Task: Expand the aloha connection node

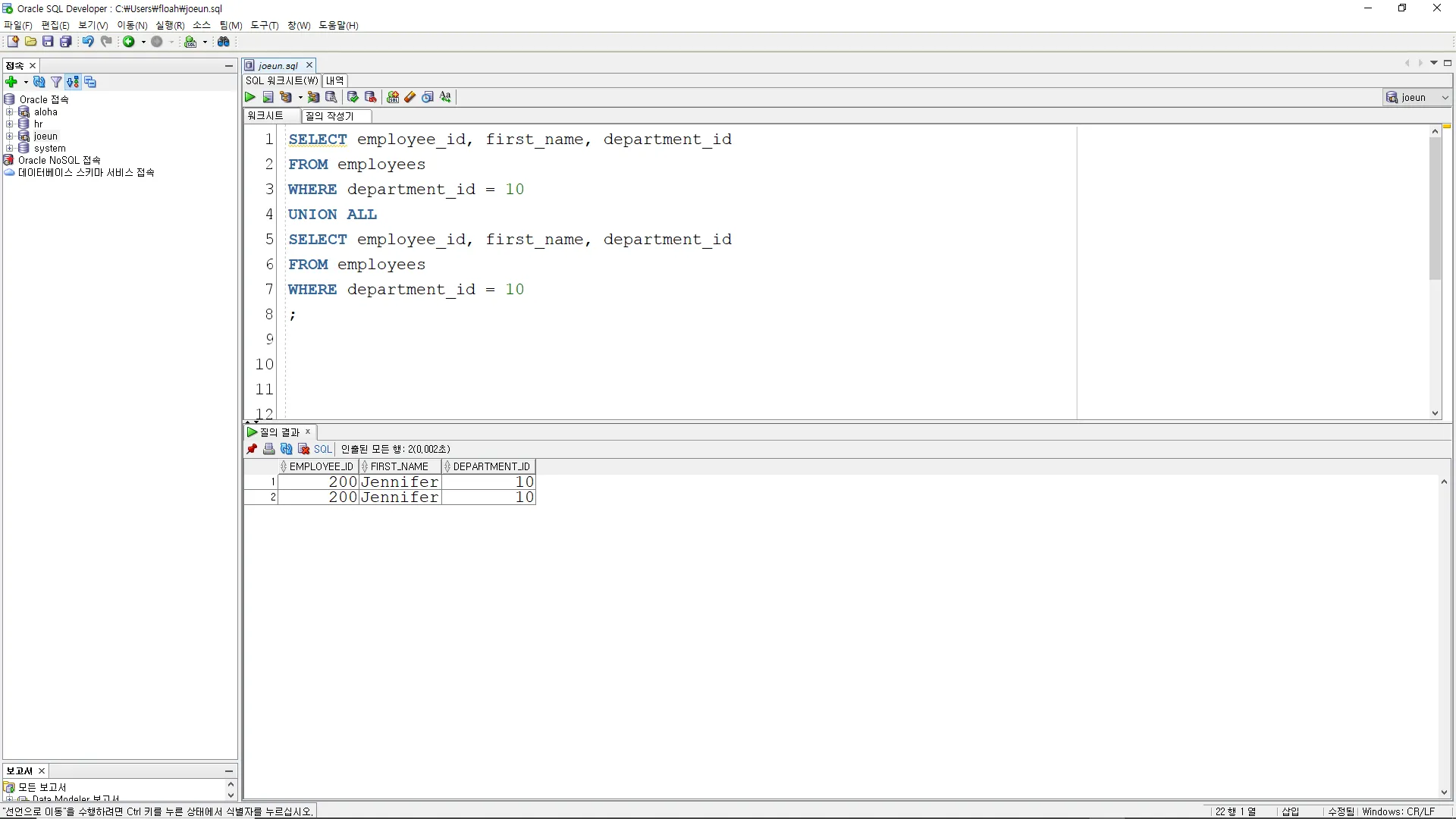Action: (x=10, y=112)
